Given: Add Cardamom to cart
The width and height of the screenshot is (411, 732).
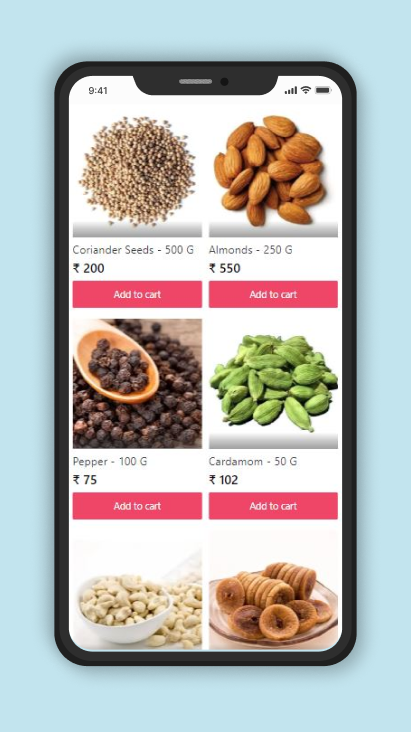Looking at the screenshot, I should (x=273, y=506).
